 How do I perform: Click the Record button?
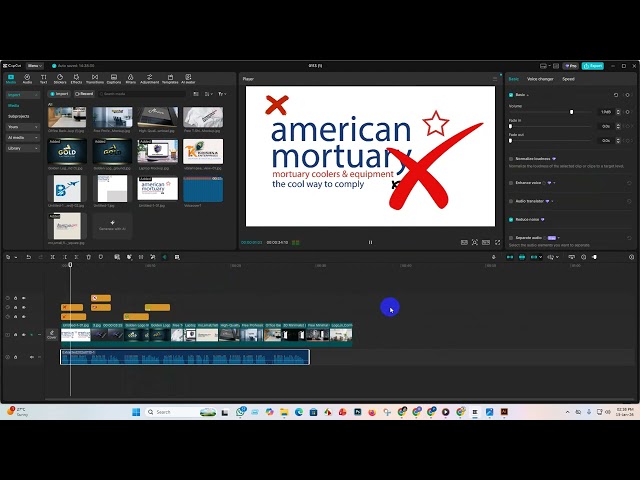click(84, 94)
